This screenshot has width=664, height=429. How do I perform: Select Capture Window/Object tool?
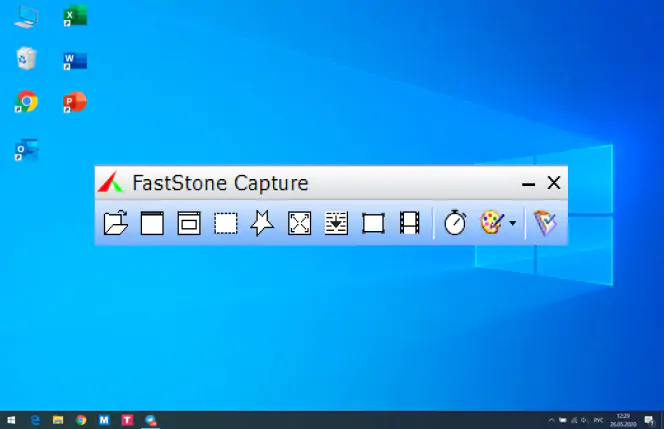[189, 223]
